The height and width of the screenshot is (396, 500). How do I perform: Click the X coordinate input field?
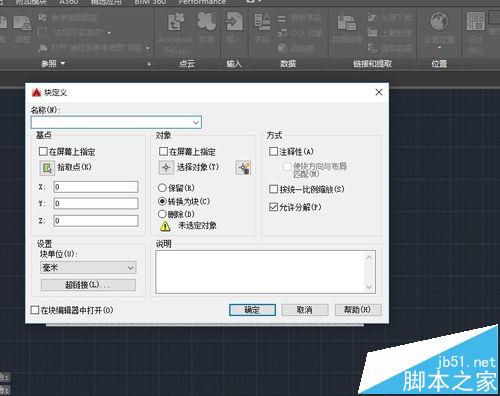(x=96, y=187)
